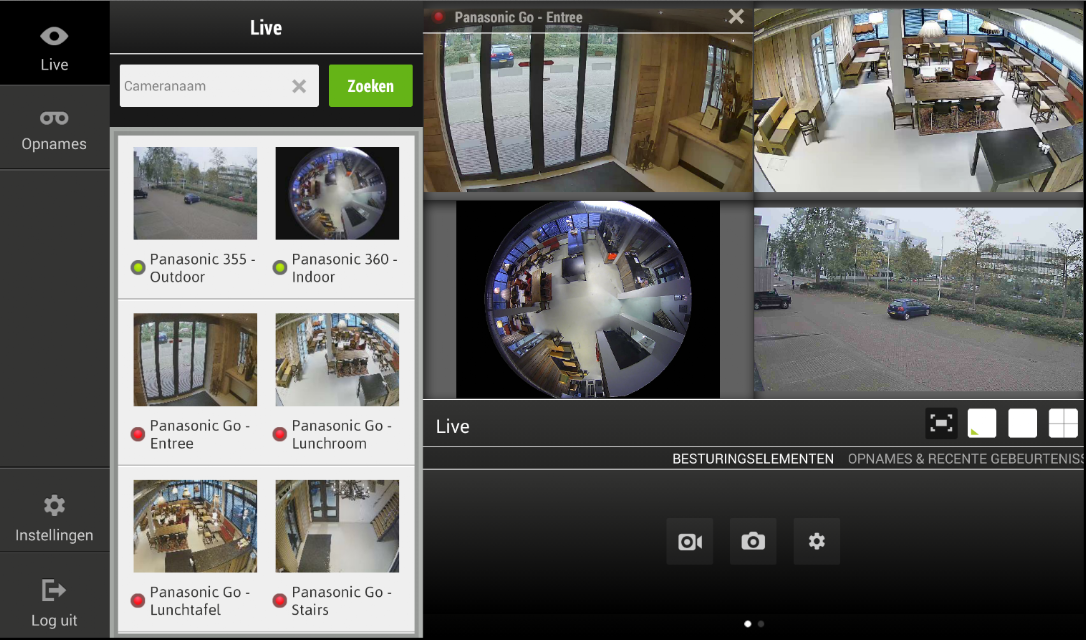This screenshot has width=1086, height=640.
Task: Select Panasonic 360 - Indoor thumbnail
Action: point(337,193)
